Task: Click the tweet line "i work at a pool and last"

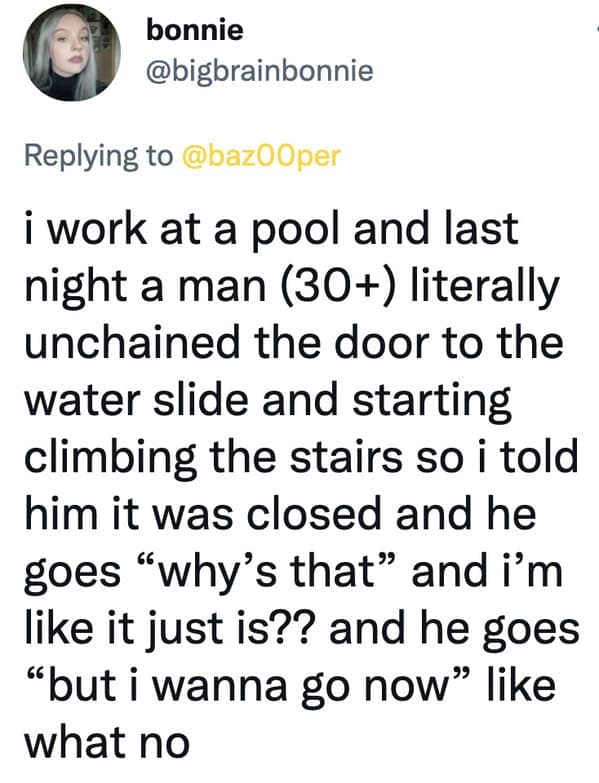Action: click(x=272, y=230)
